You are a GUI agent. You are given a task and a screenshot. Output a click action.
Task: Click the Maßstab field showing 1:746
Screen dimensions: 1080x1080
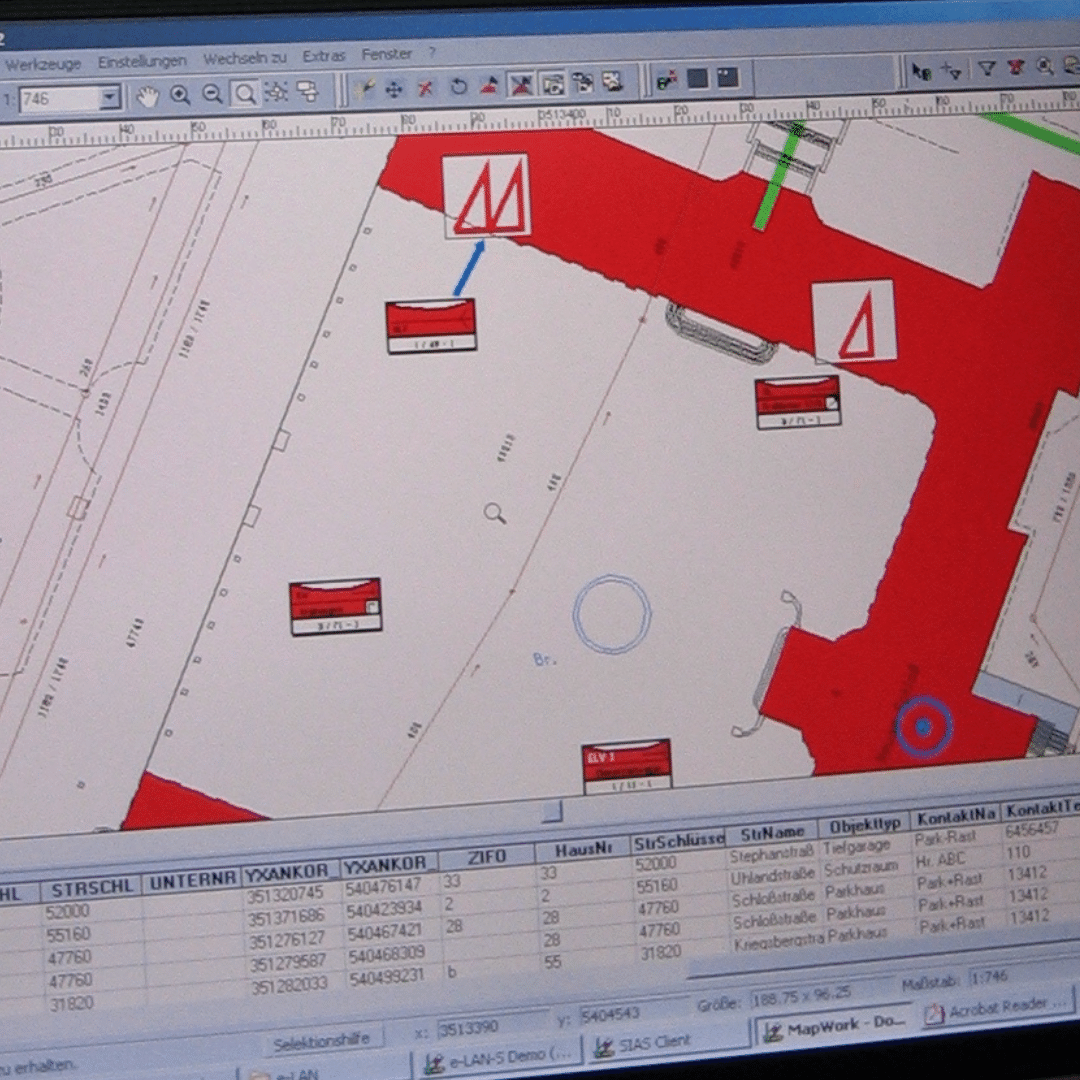pyautogui.click(x=1019, y=975)
